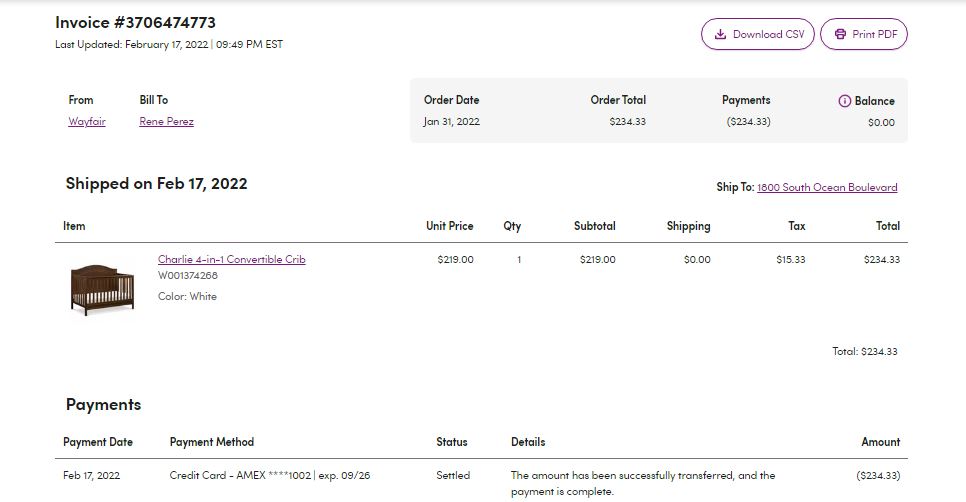The height and width of the screenshot is (502, 966).
Task: Open the Wayfair seller link
Action: click(x=87, y=121)
